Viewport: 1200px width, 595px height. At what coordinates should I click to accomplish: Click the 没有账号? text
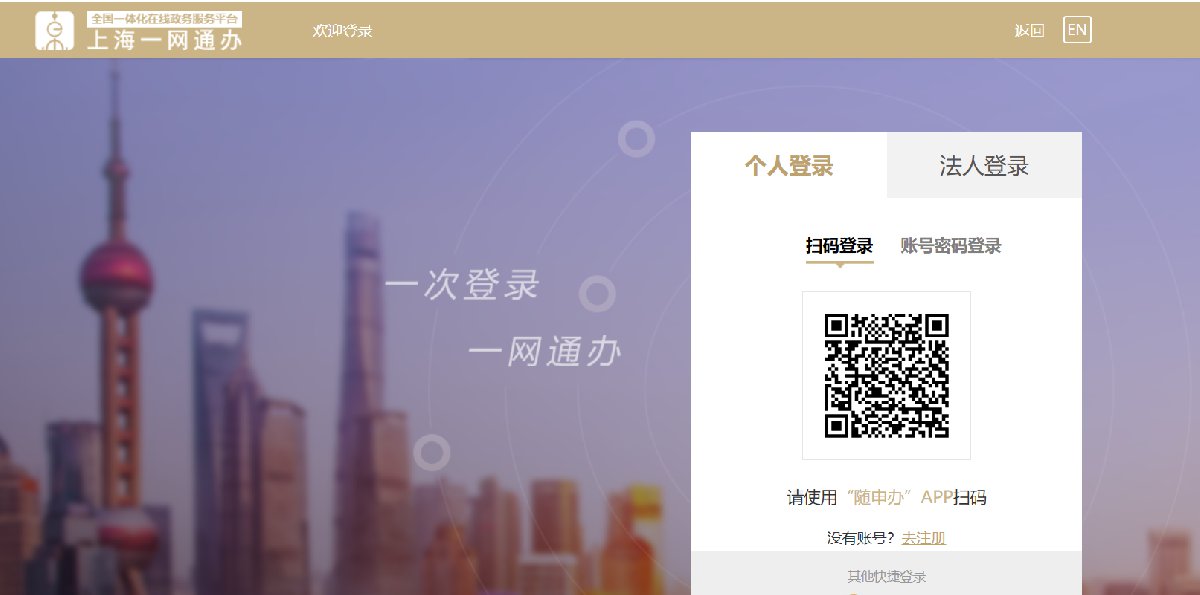[x=861, y=538]
